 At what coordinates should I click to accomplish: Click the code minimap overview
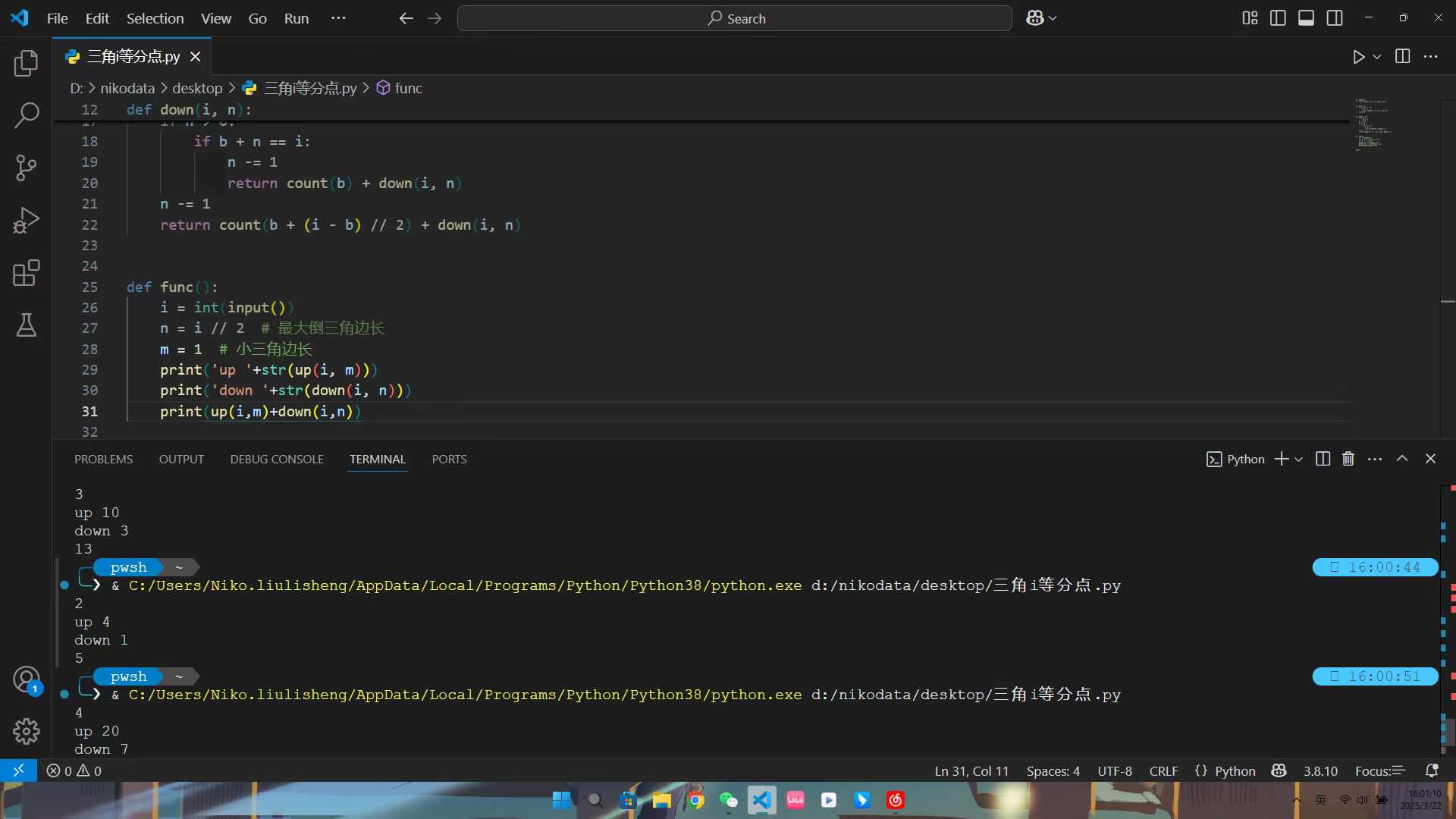[1373, 125]
